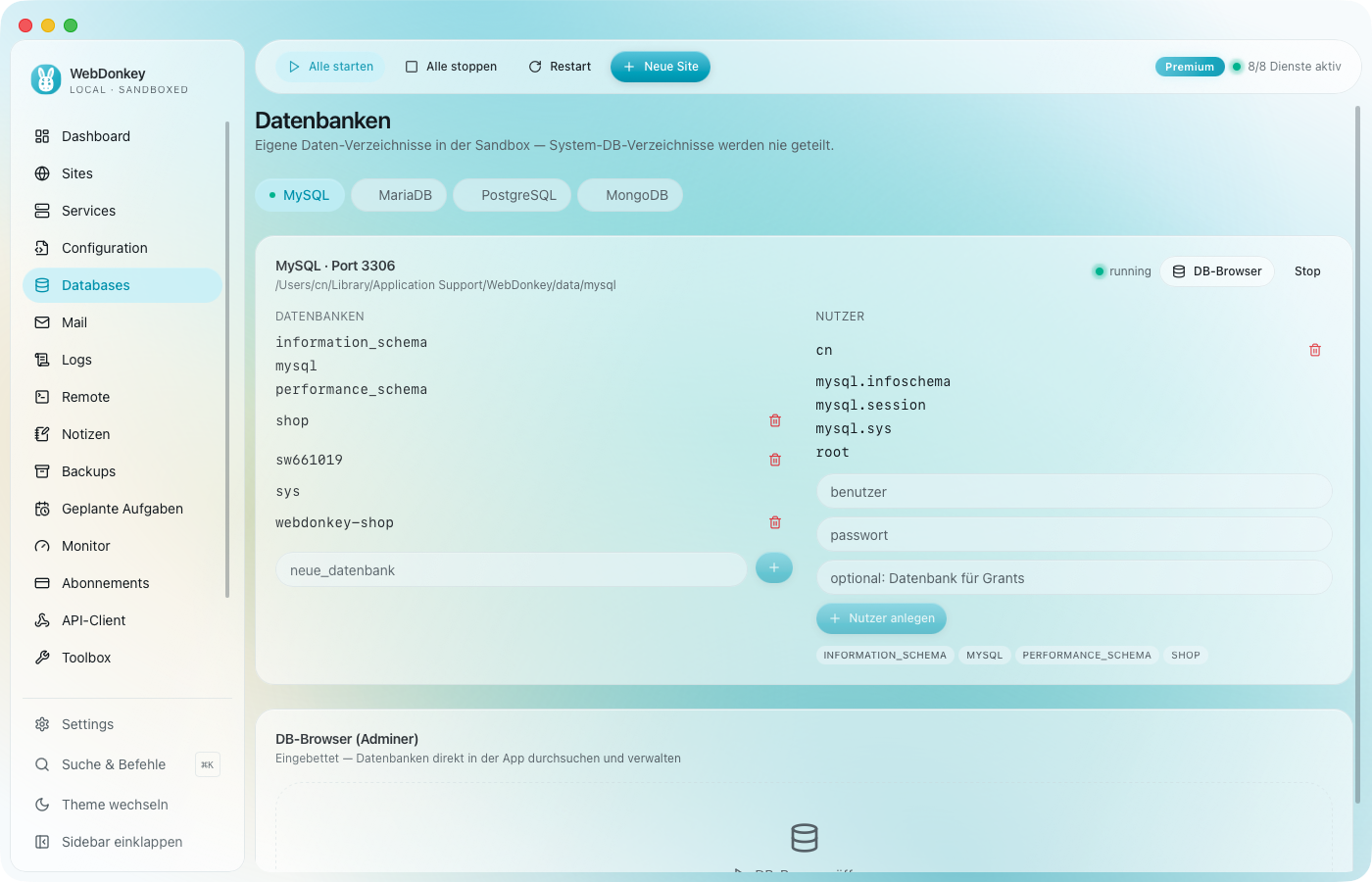The width and height of the screenshot is (1372, 882).
Task: Click the mysql.session user
Action: point(870,405)
